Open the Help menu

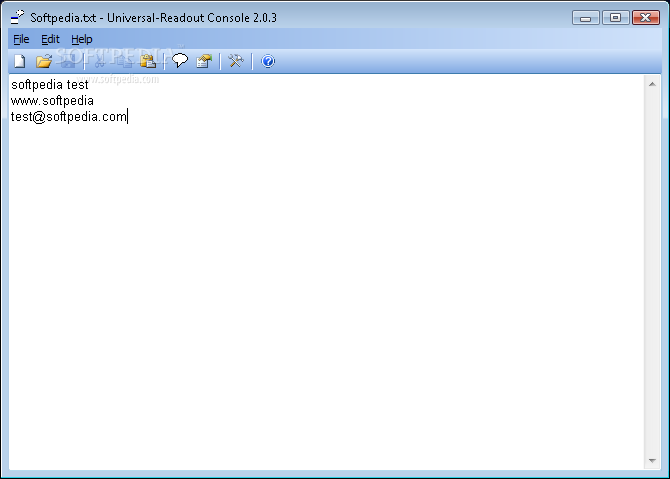[82, 39]
